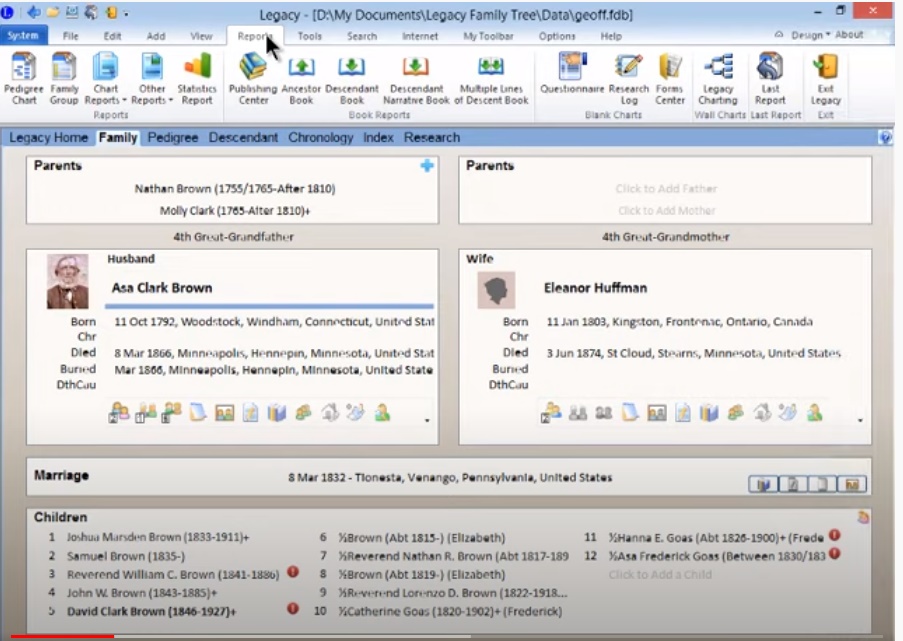Select child John W. Brown
This screenshot has height=641, width=903.
click(x=142, y=593)
